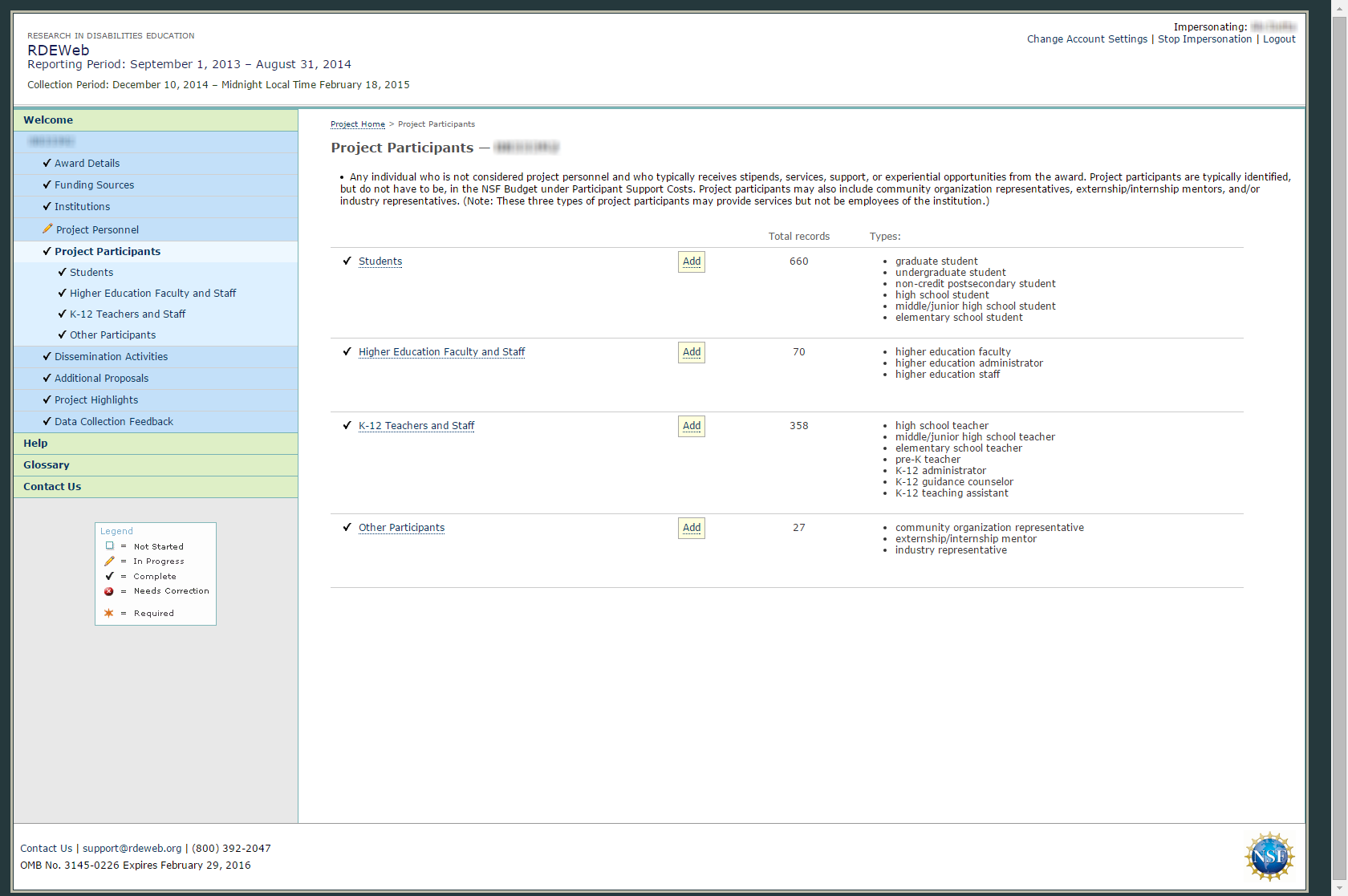Go to Dissemination Activities in sidebar
This screenshot has height=896, width=1348.
[111, 356]
